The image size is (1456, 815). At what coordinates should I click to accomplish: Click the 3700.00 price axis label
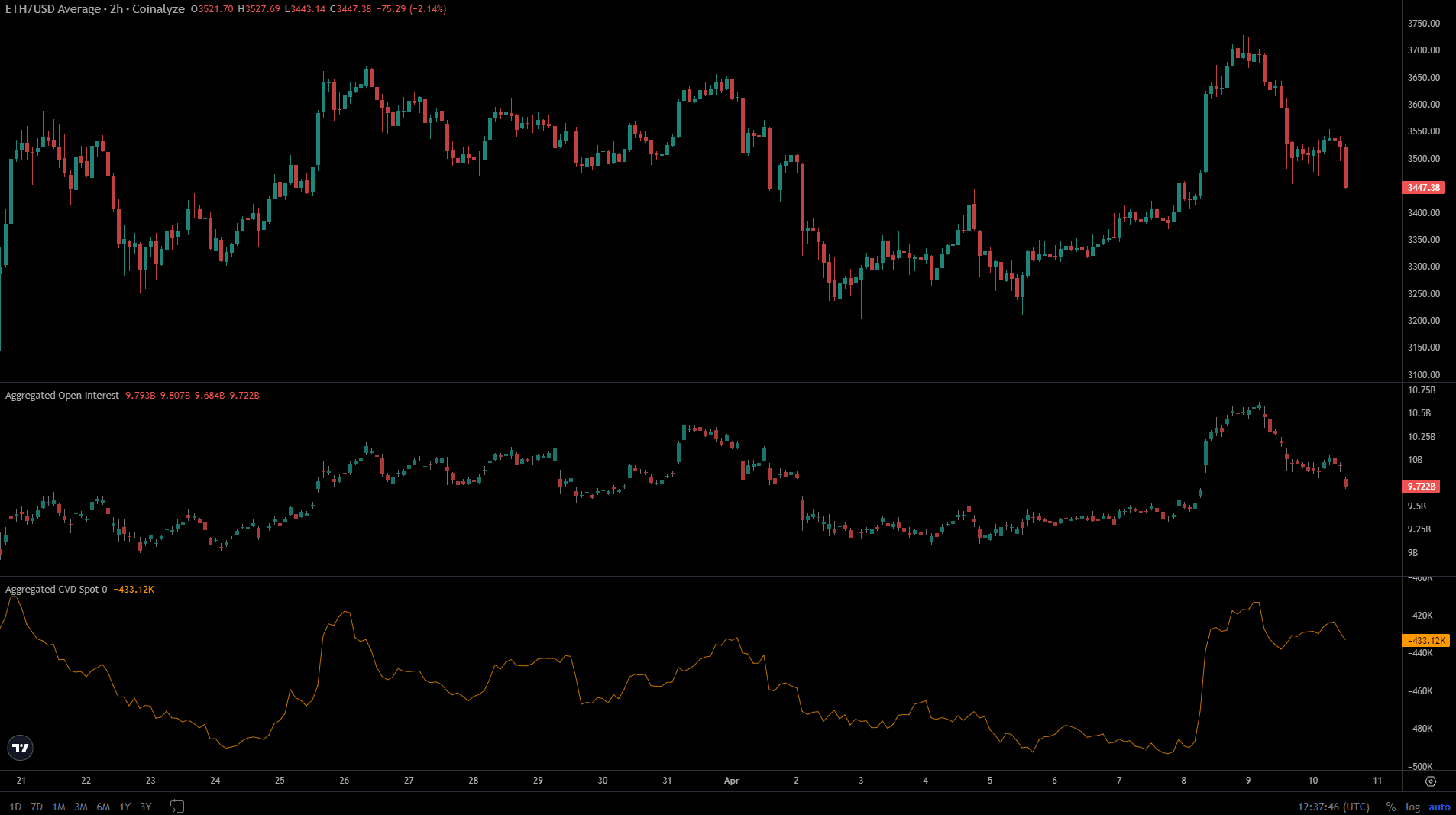1424,50
